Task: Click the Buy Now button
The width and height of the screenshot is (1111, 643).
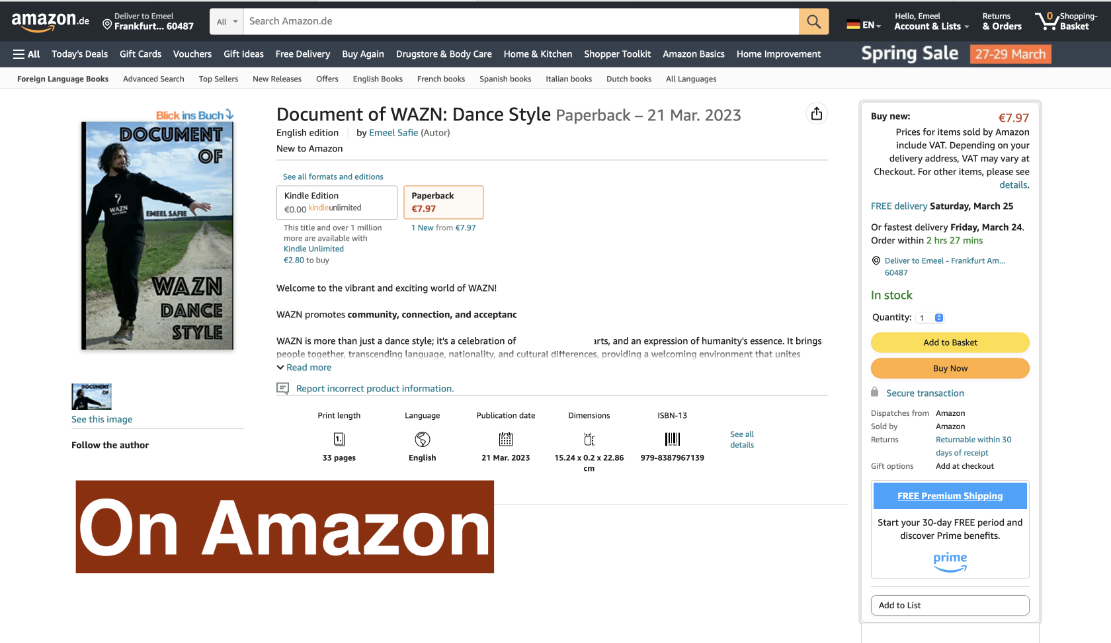Action: 949,368
